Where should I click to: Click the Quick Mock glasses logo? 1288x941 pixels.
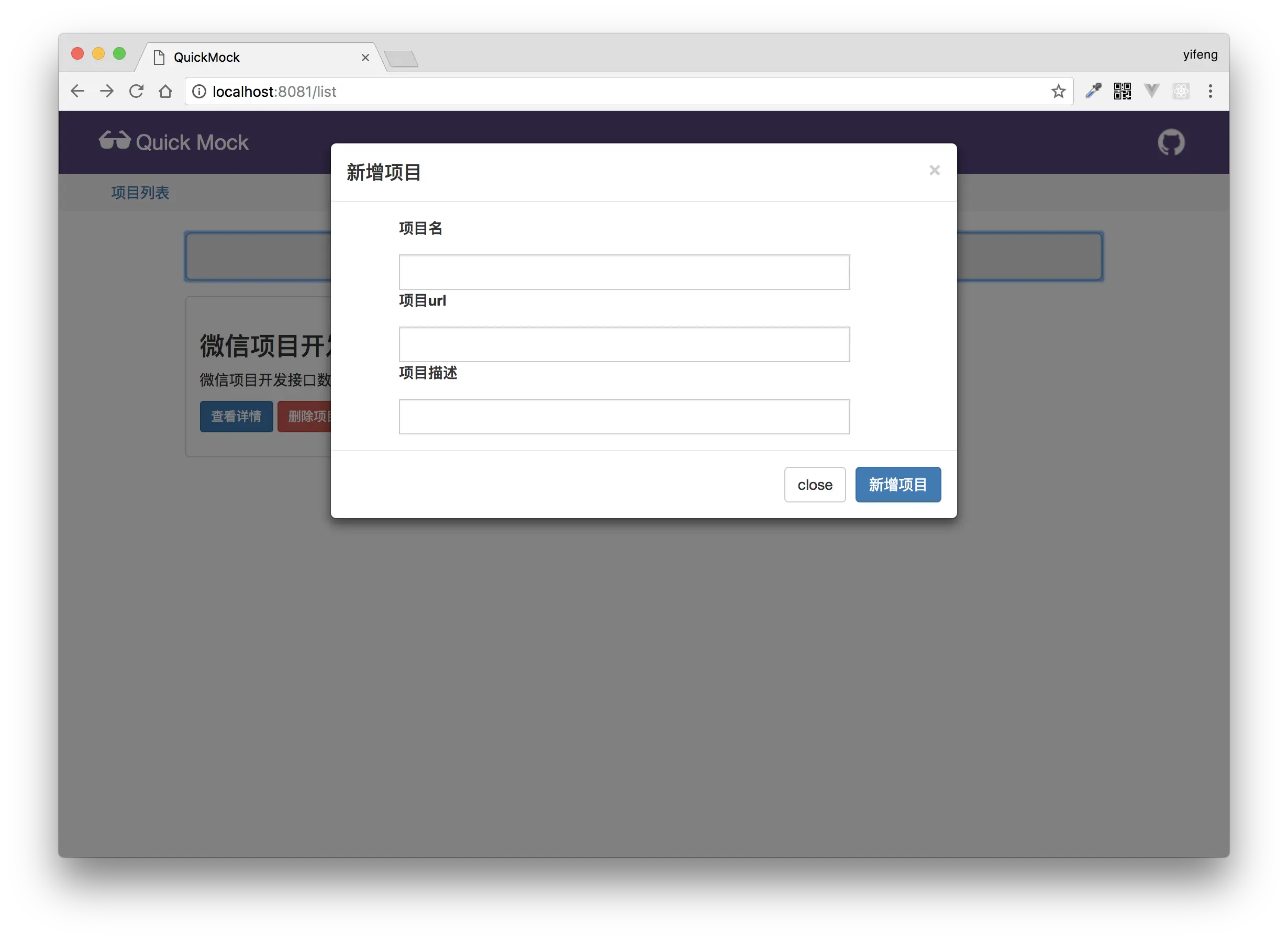point(115,141)
